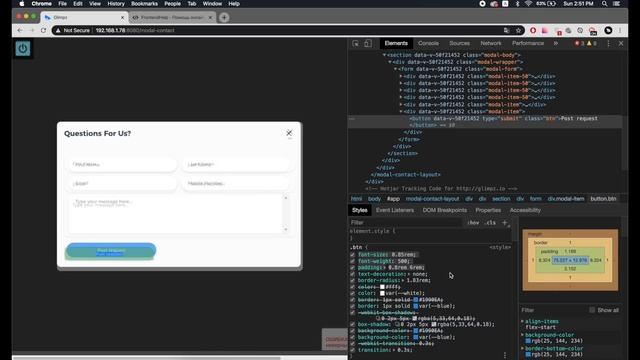Submit the Post request button in modal
This screenshot has width=640, height=360.
[x=111, y=251]
